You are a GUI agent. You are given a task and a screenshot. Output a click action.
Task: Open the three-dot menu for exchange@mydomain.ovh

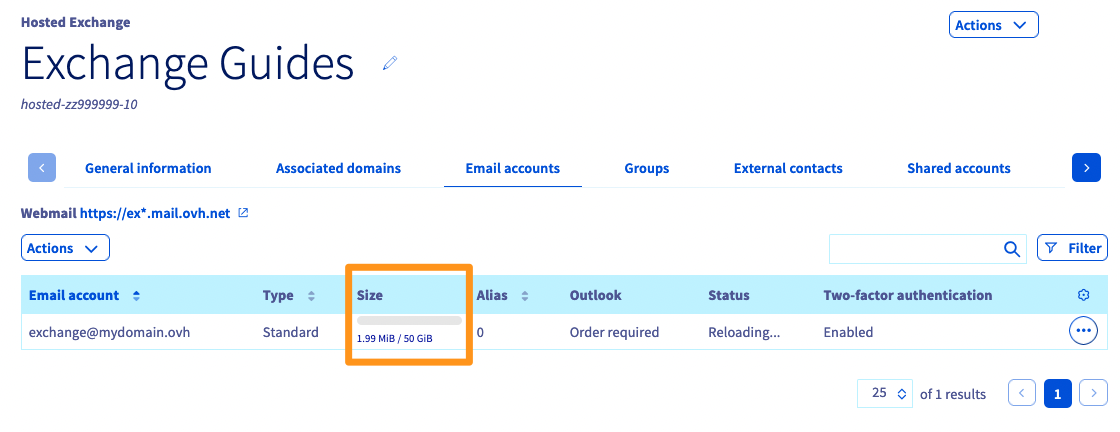click(x=1083, y=331)
